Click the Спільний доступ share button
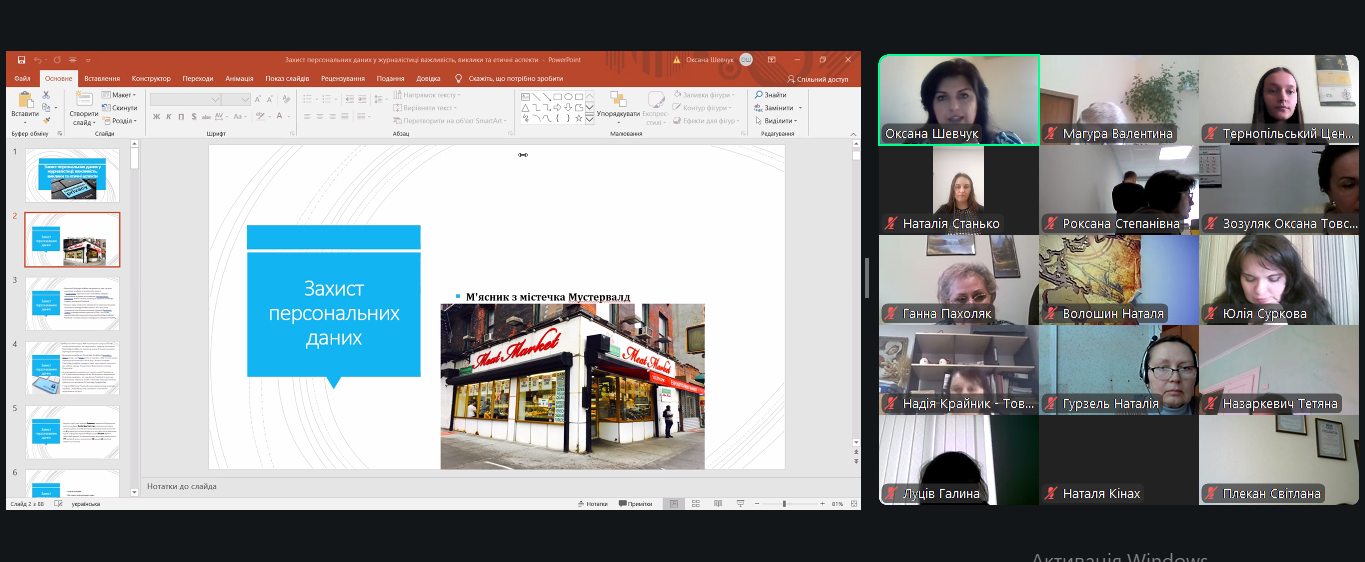This screenshot has height=562, width=1365. (818, 78)
